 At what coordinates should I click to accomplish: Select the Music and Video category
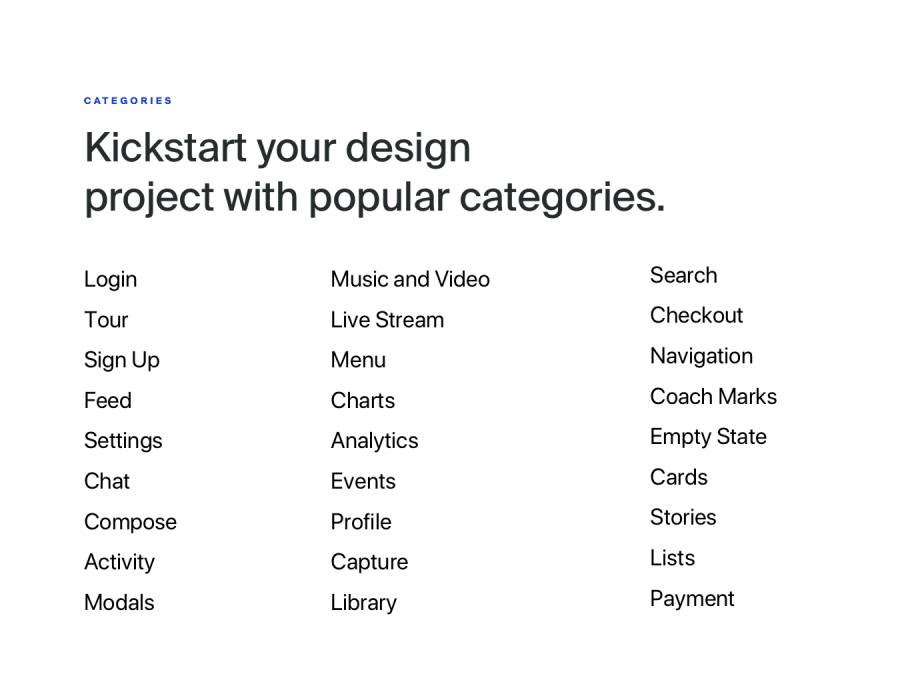(x=410, y=280)
